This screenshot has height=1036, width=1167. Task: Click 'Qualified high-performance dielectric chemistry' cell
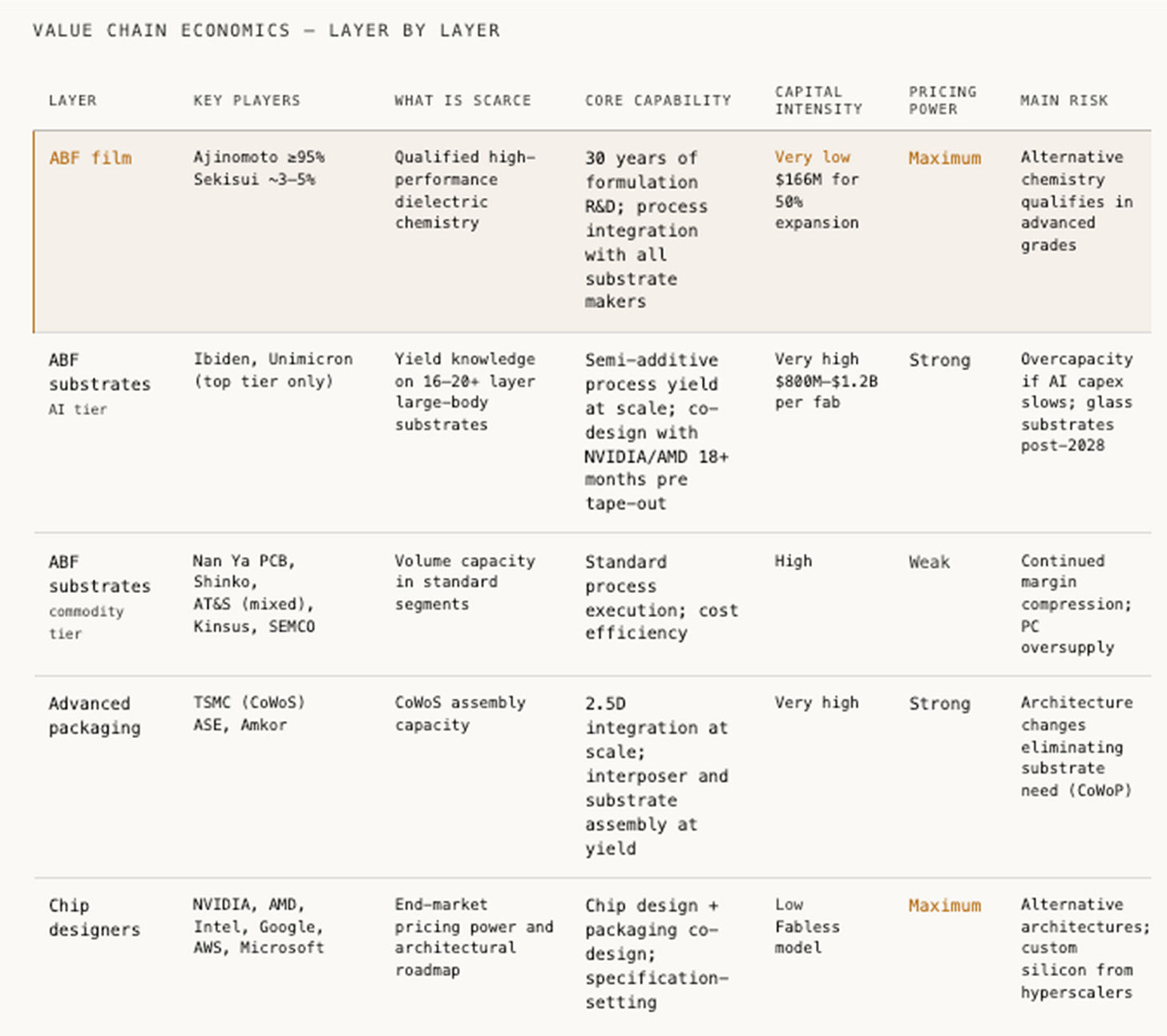click(464, 190)
